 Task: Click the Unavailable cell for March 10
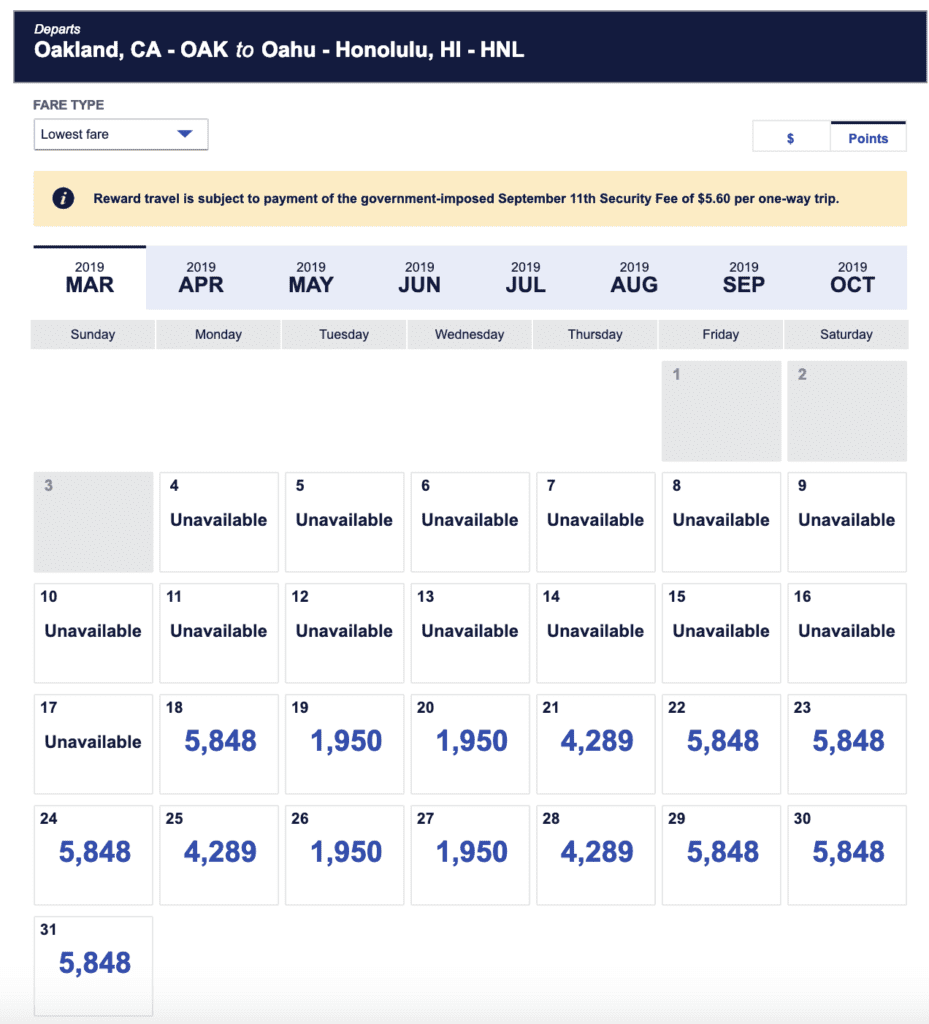pos(93,632)
